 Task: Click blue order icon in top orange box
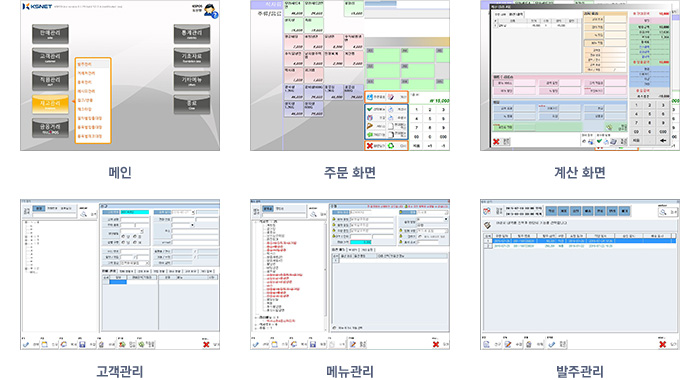[370, 96]
